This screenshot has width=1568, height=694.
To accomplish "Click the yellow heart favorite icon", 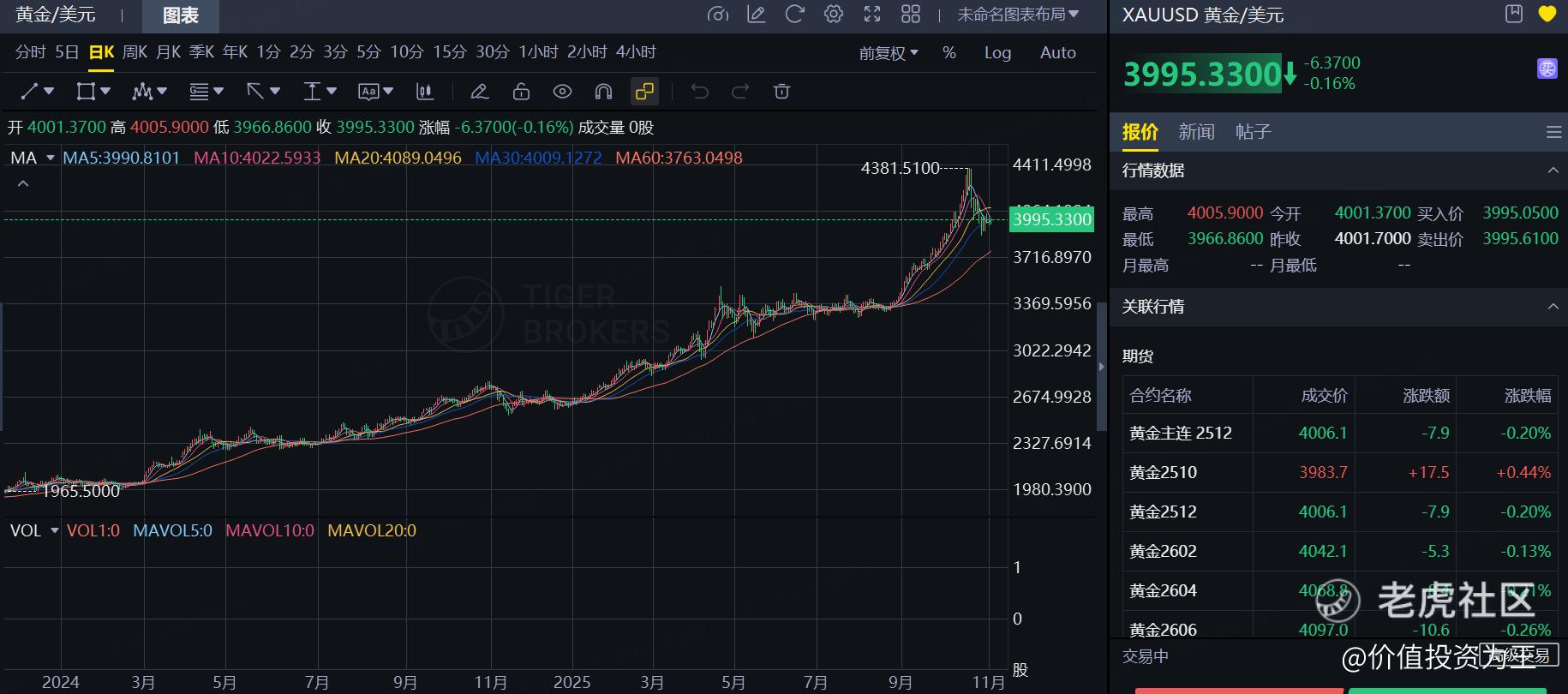I will pos(1547,15).
